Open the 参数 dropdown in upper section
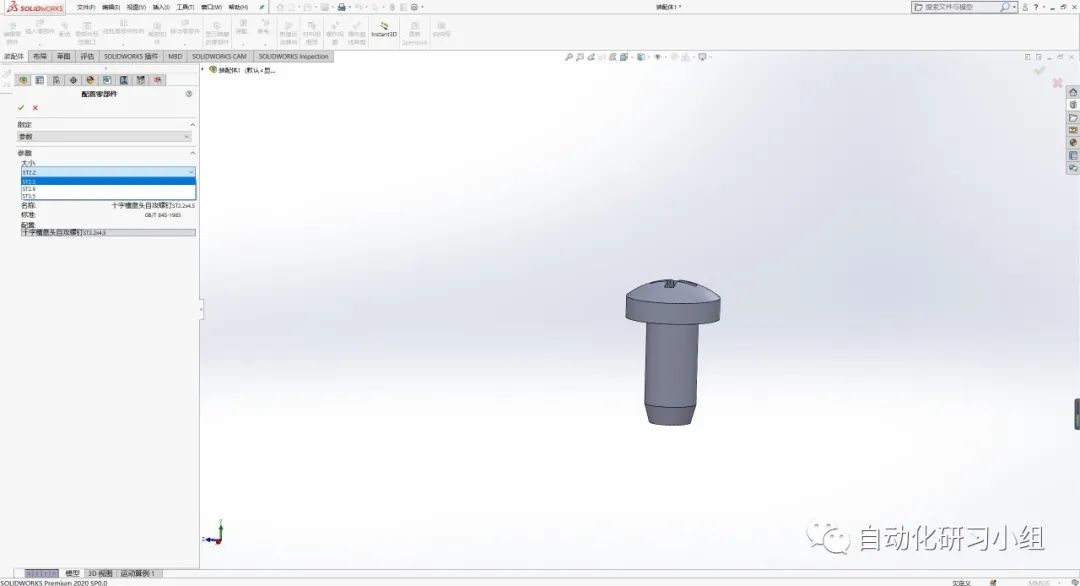 pyautogui.click(x=104, y=136)
